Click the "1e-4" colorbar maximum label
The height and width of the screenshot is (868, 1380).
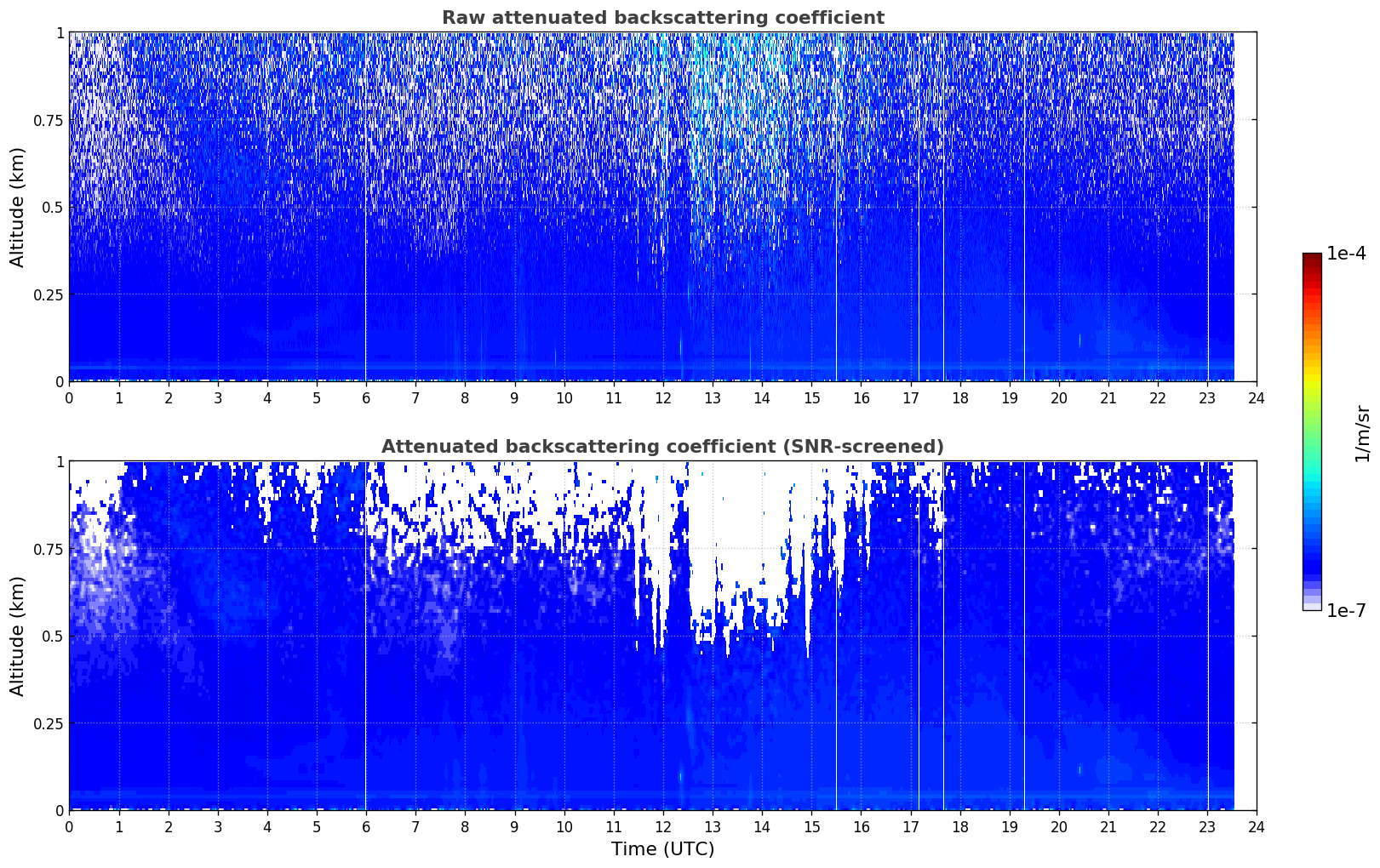[1346, 254]
